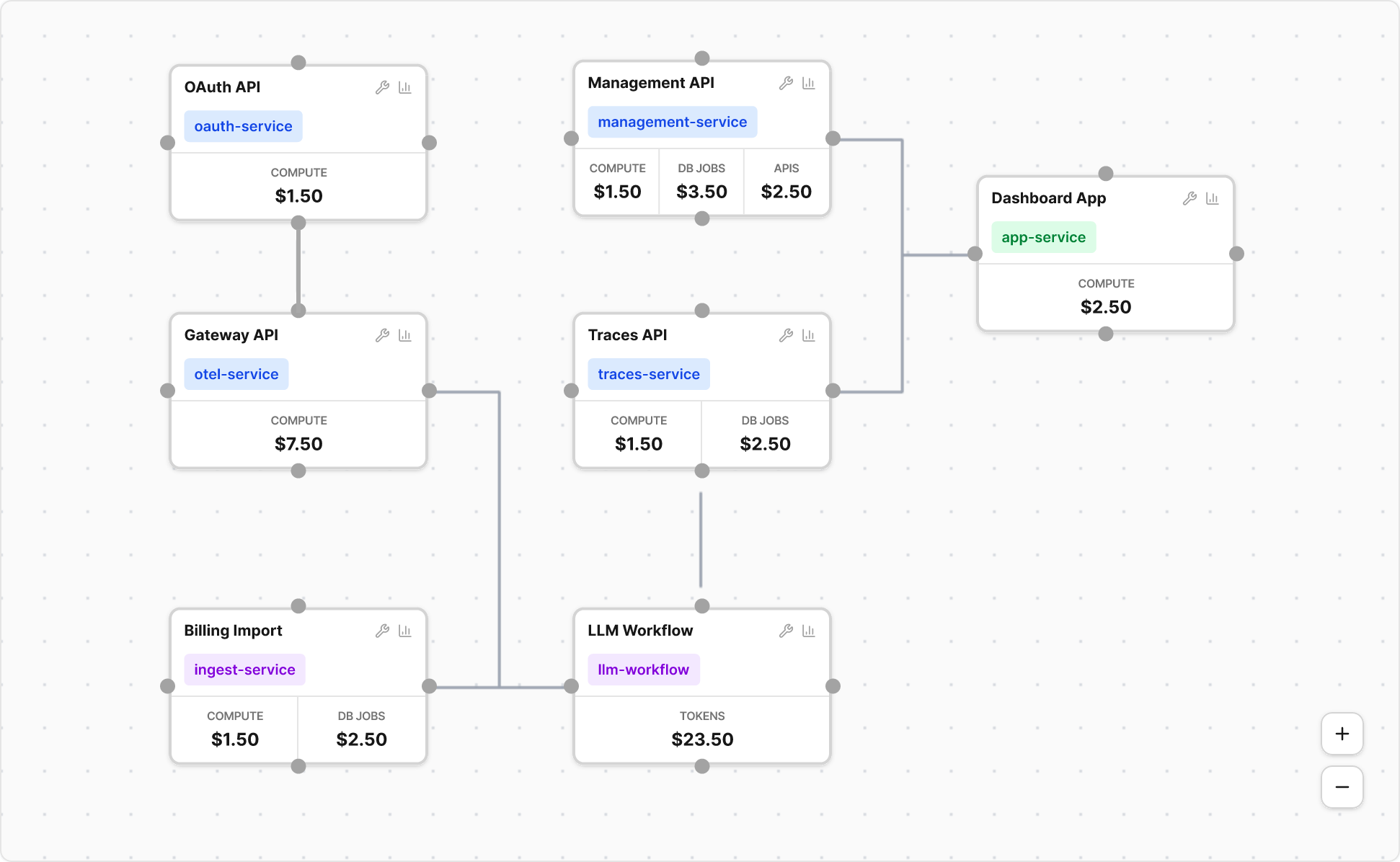Click the top connector handle of LLM Workflow
Viewport: 1400px width, 862px height.
702,605
